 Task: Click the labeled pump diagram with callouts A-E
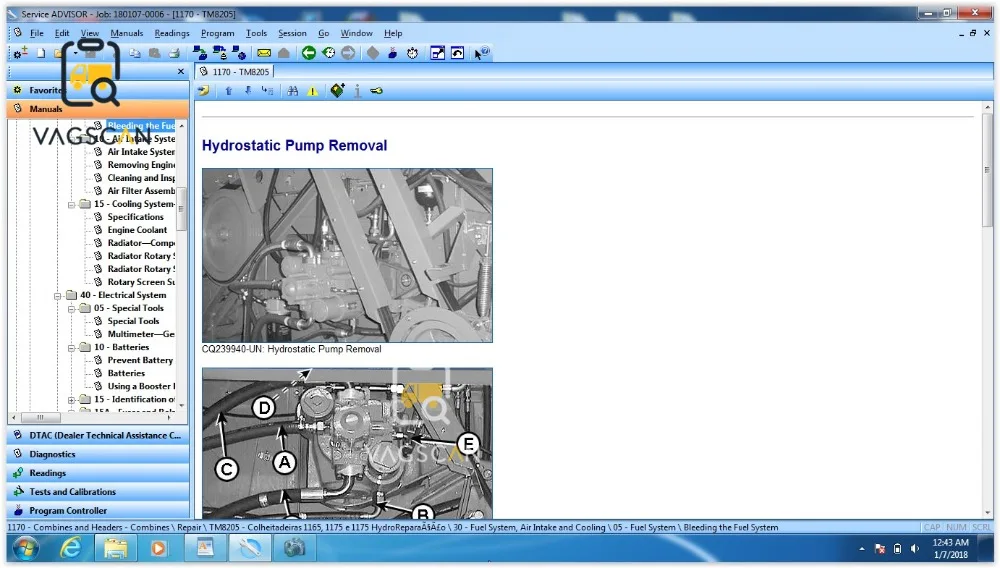348,442
